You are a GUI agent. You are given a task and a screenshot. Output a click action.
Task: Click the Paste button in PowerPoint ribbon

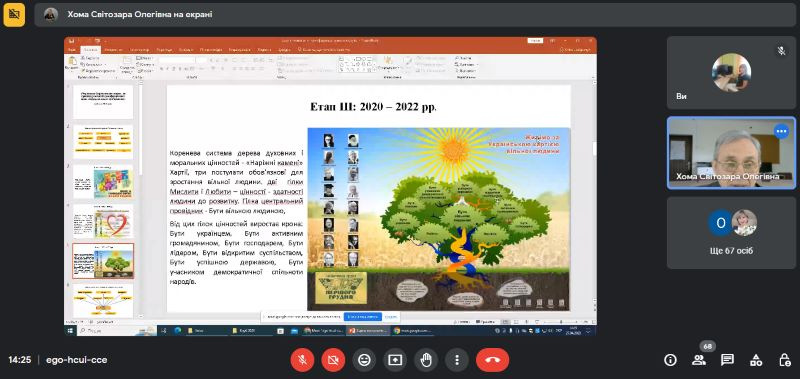pyautogui.click(x=72, y=63)
